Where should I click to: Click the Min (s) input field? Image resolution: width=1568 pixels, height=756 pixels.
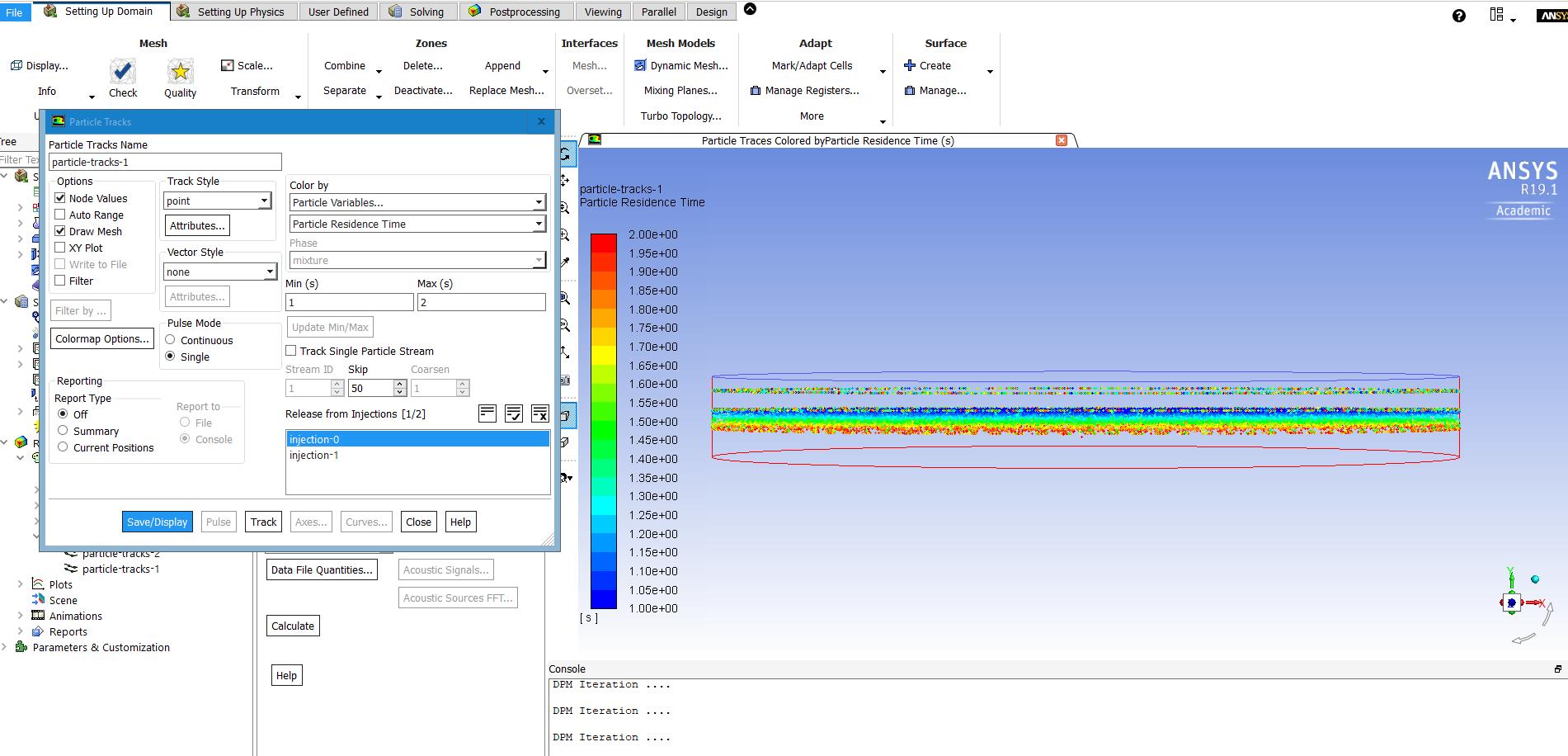point(349,302)
